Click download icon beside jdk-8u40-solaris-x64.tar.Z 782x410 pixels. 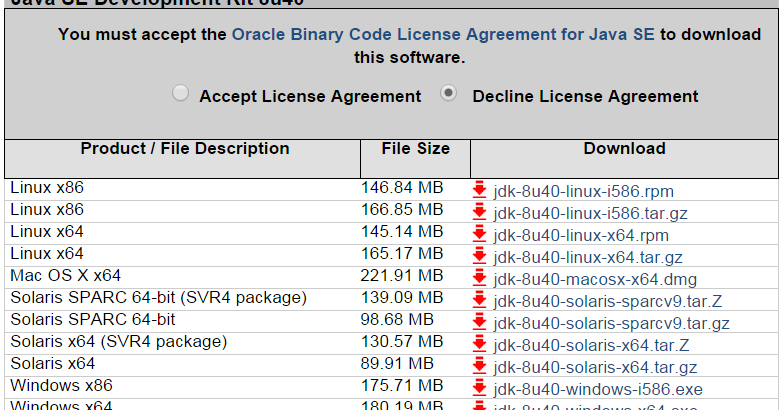(479, 345)
